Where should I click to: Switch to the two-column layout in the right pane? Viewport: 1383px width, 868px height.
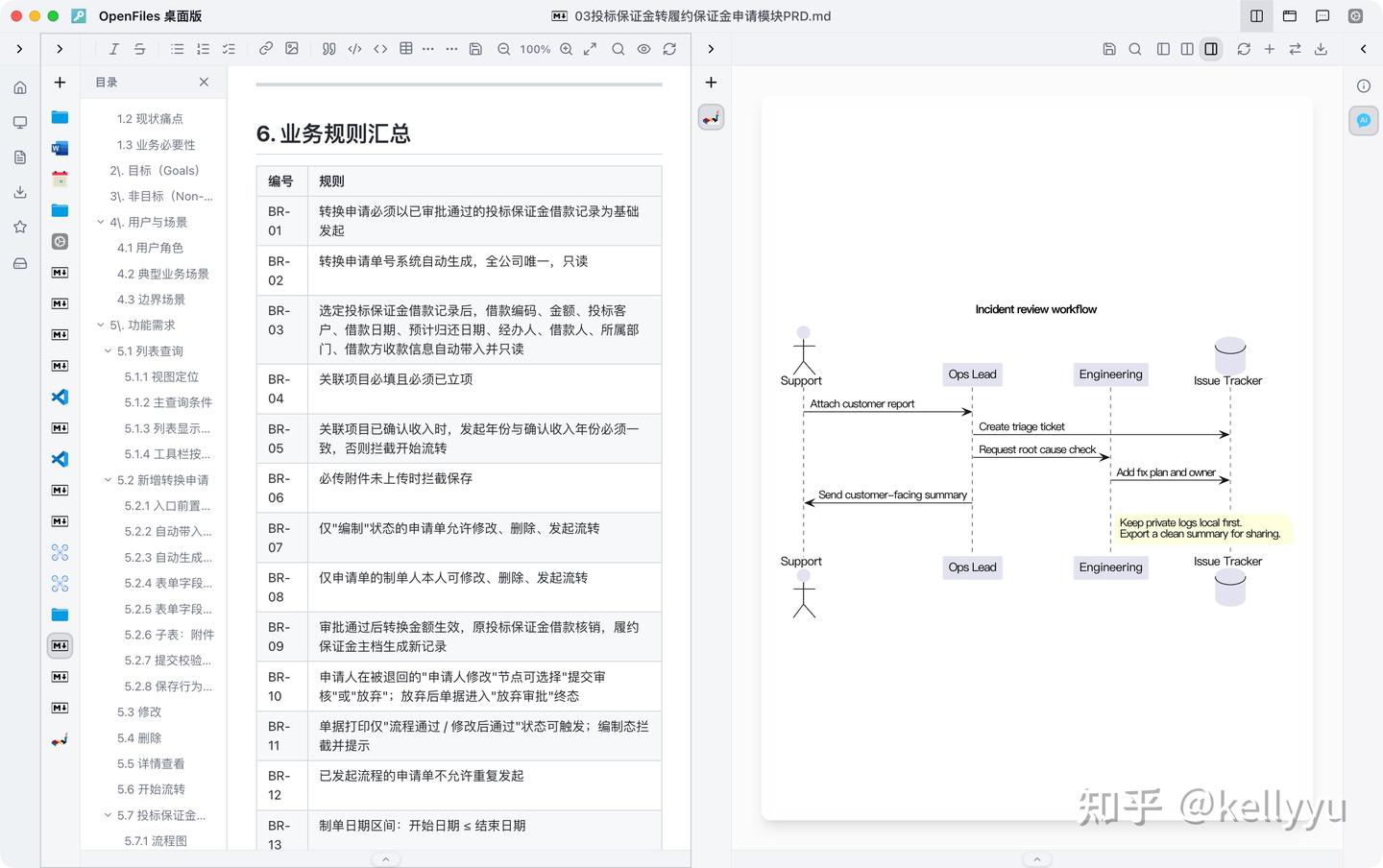1187,49
